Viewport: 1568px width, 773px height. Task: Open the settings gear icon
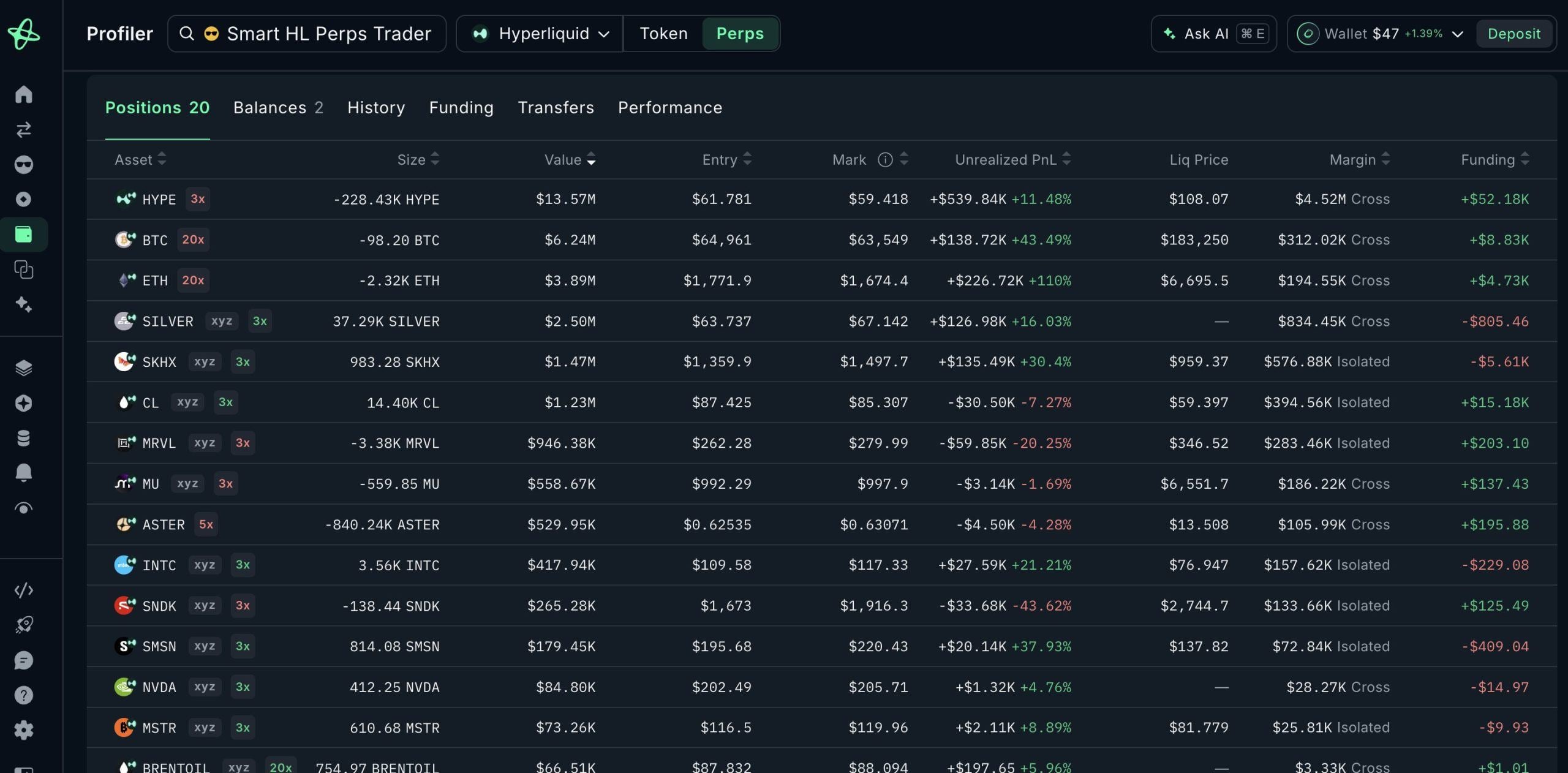tap(23, 730)
